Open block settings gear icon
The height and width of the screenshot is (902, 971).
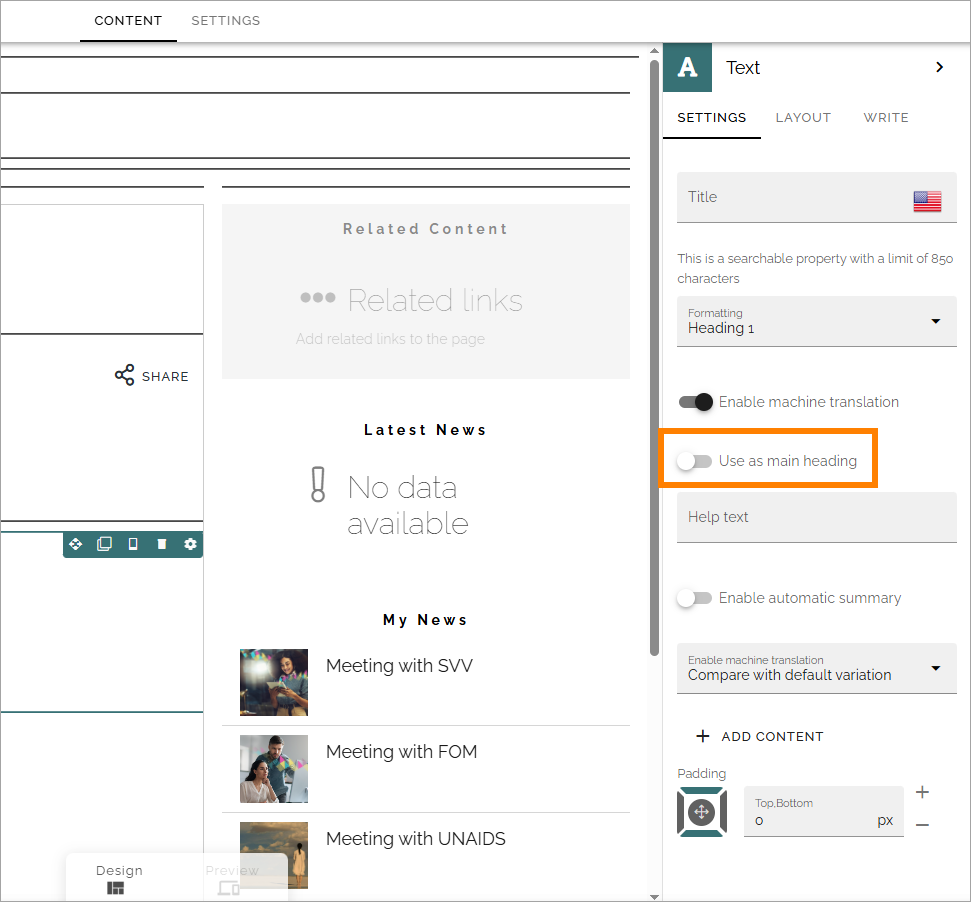pyautogui.click(x=190, y=544)
